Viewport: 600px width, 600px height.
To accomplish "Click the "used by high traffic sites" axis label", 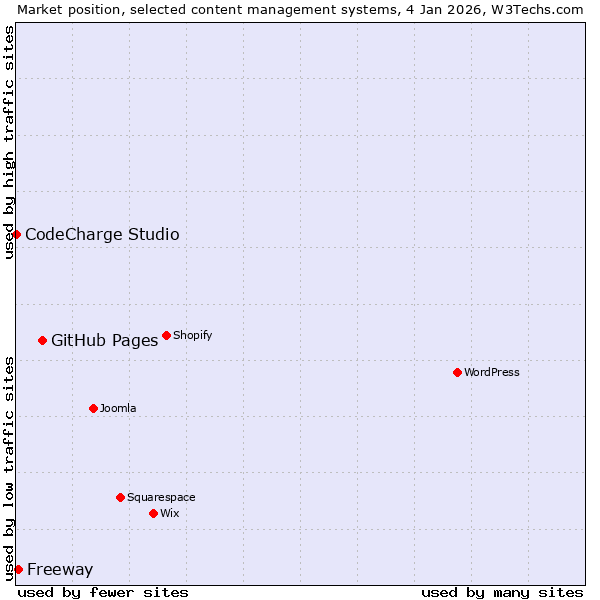I will [9, 142].
